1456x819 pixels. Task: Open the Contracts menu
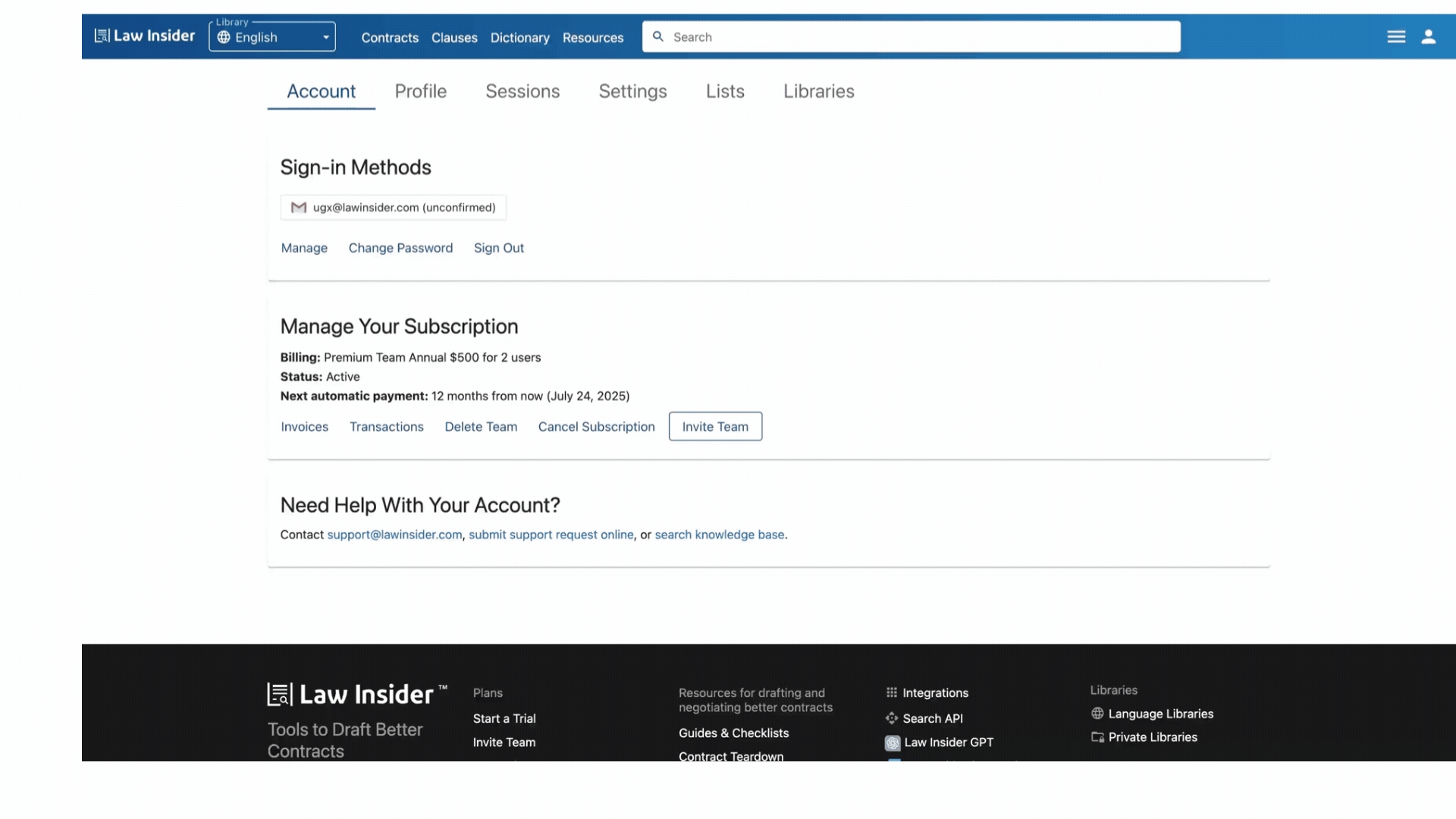(390, 37)
